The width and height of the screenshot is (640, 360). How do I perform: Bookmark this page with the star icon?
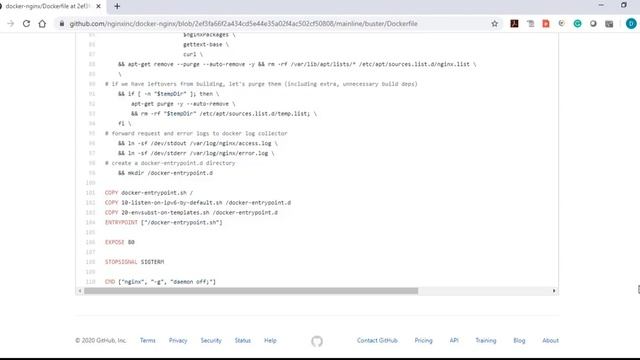tap(495, 24)
